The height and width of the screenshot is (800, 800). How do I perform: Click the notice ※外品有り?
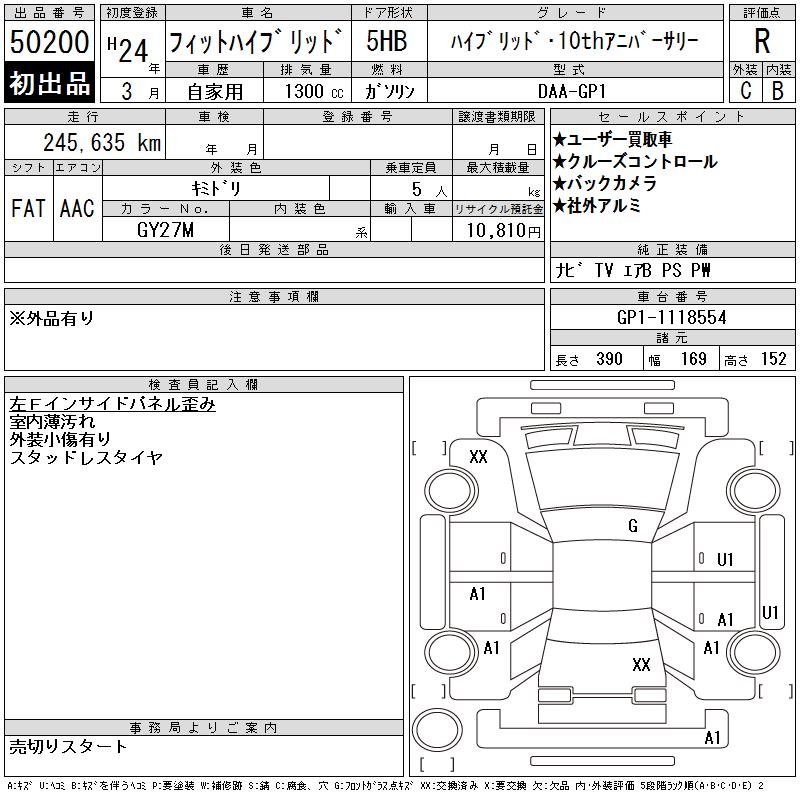point(52,318)
